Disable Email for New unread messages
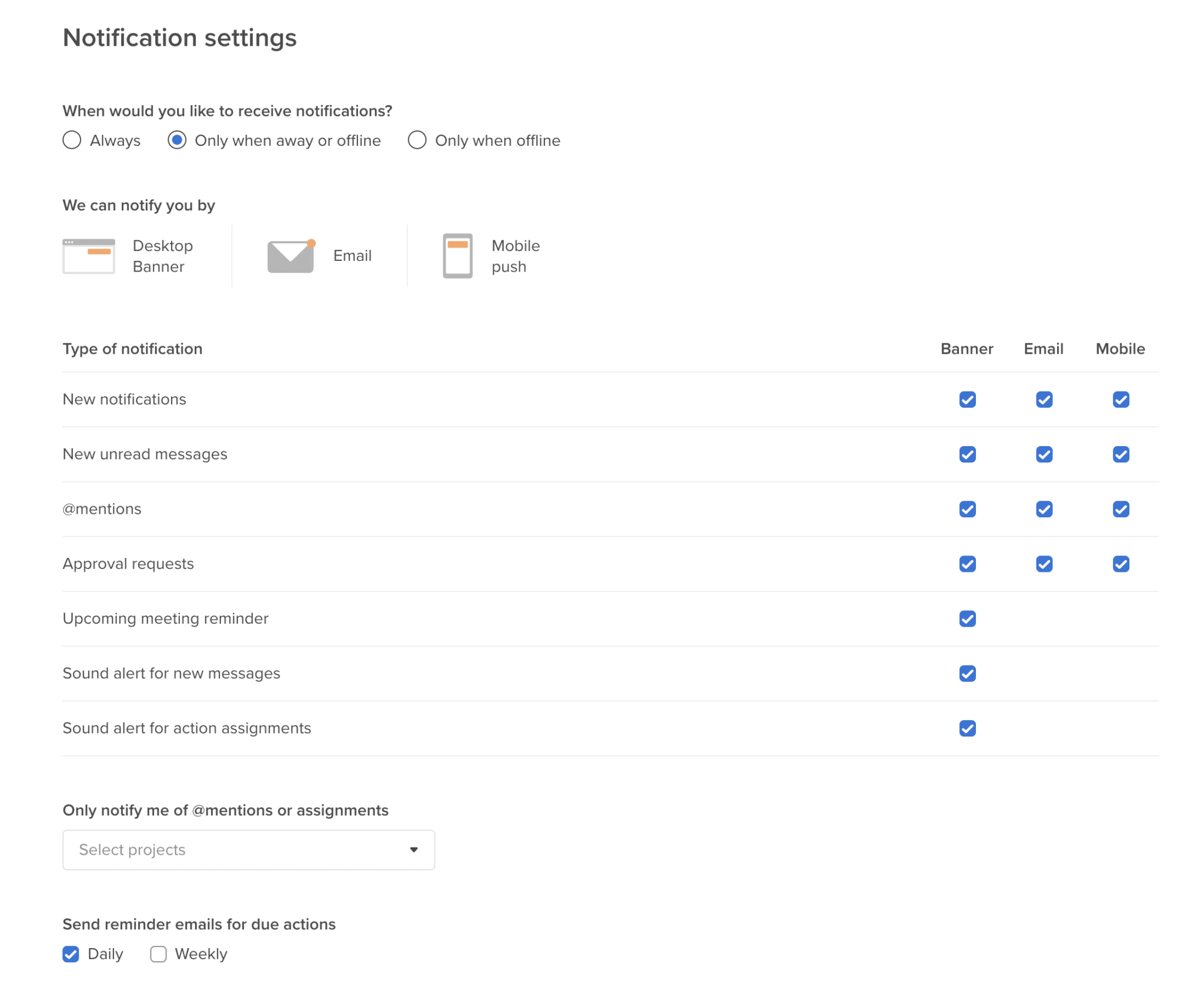The width and height of the screenshot is (1204, 981). pyautogui.click(x=1044, y=454)
